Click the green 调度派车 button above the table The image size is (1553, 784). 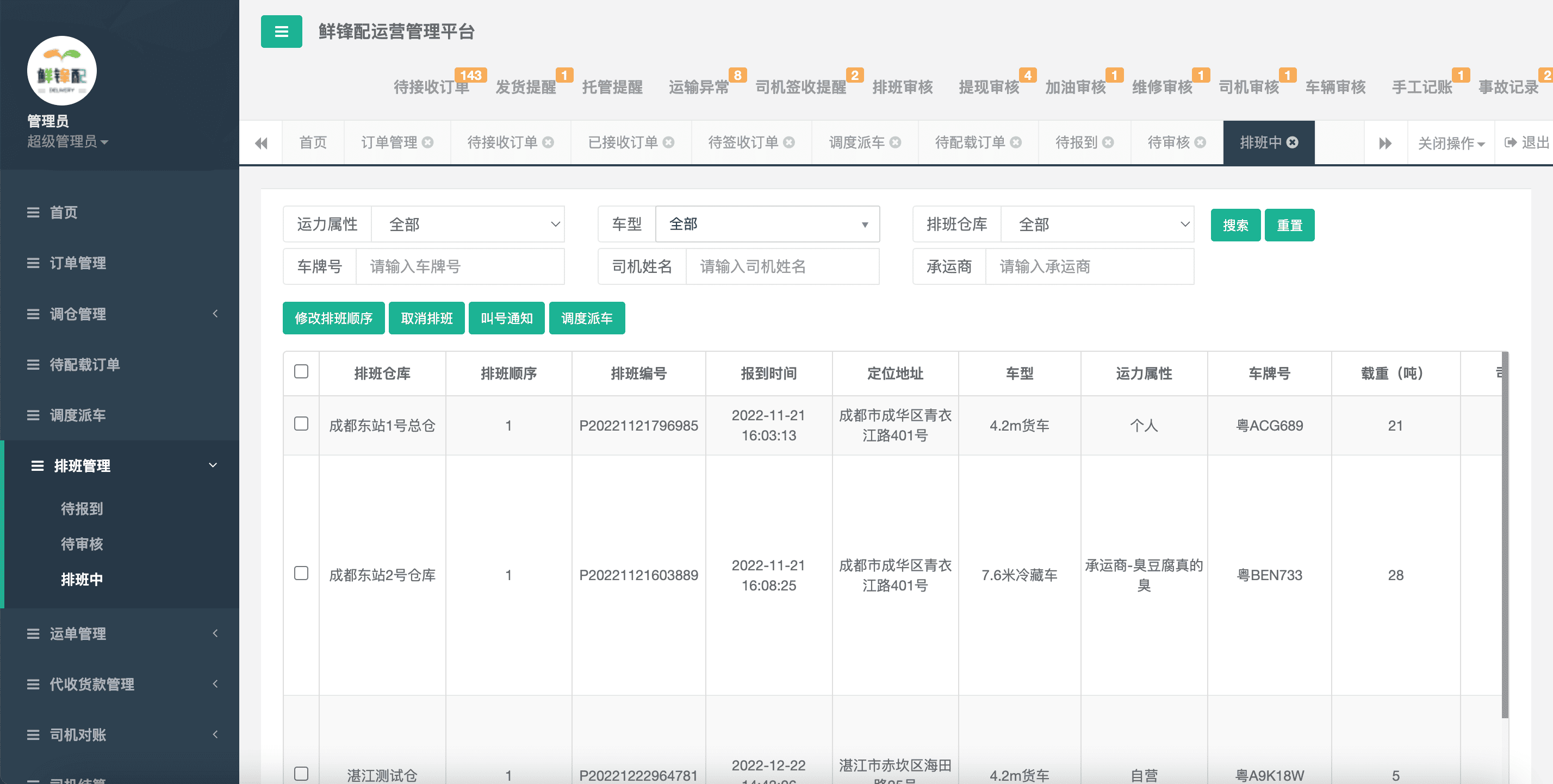587,318
